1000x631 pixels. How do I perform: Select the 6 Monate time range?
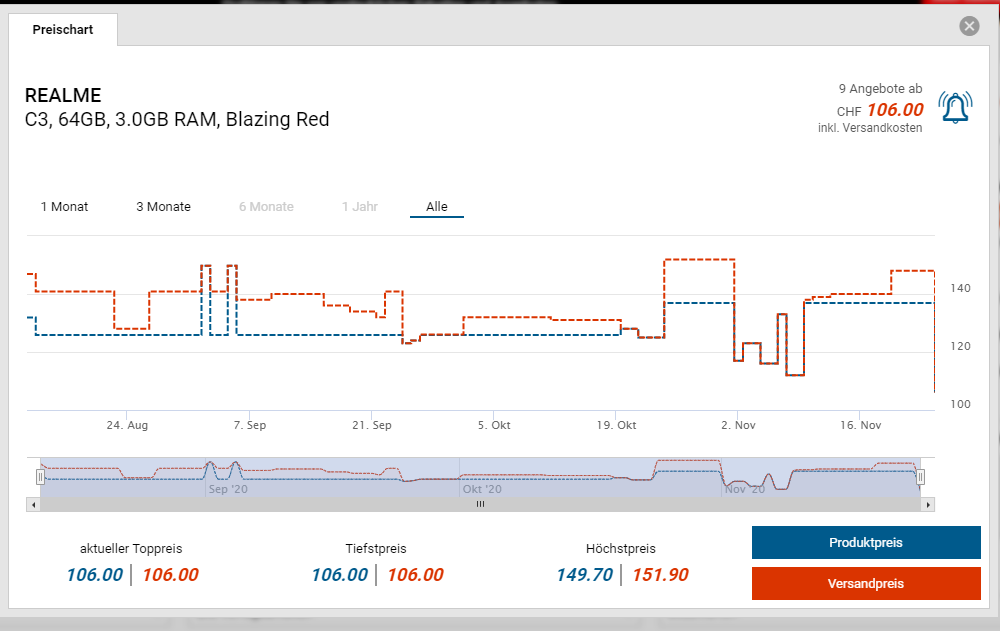pos(266,207)
